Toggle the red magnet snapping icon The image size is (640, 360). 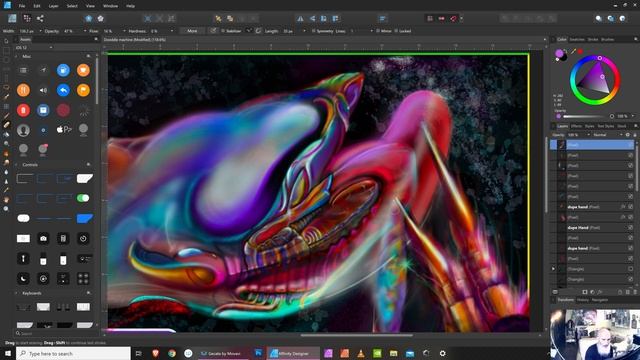tap(453, 18)
